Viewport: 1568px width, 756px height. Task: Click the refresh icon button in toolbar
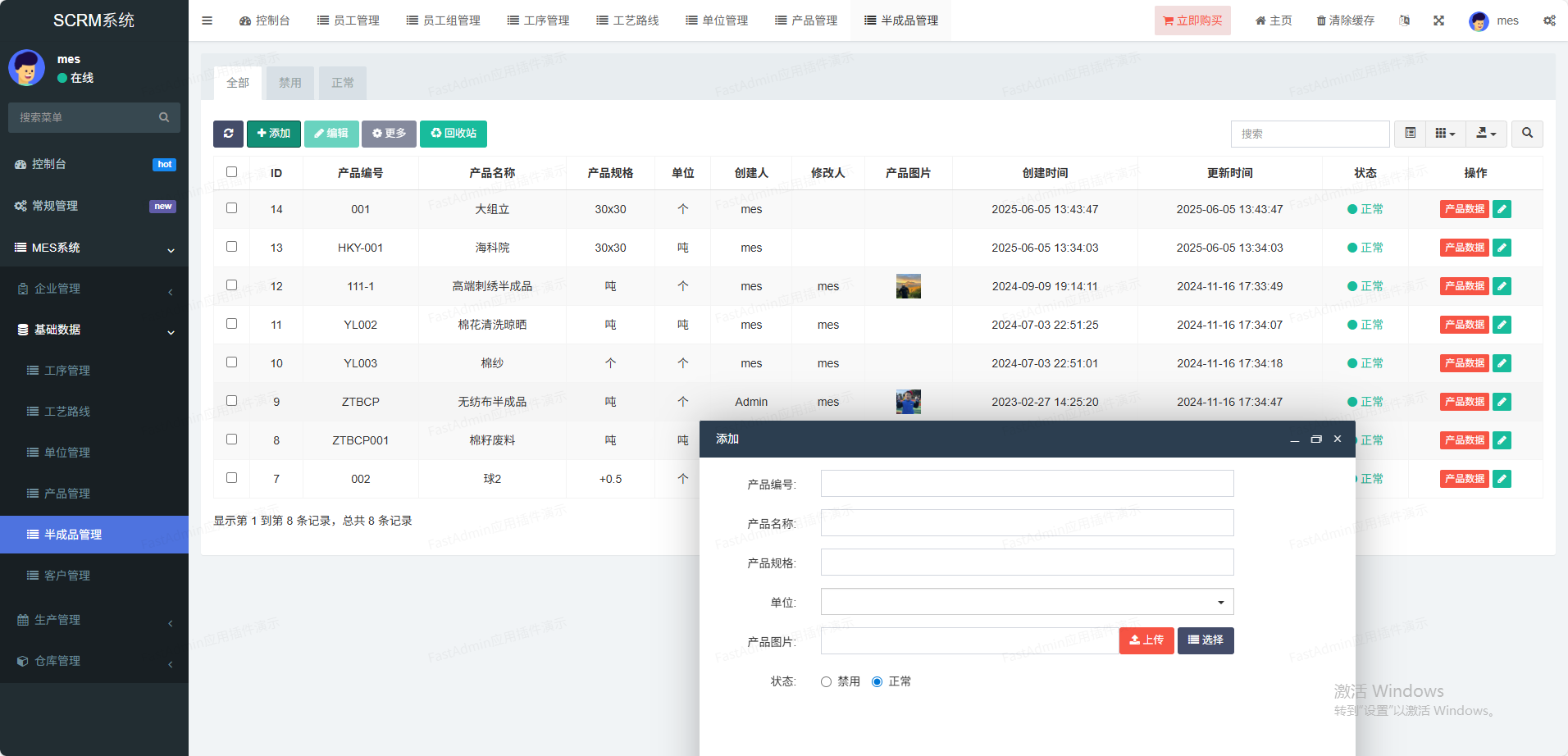coord(228,134)
